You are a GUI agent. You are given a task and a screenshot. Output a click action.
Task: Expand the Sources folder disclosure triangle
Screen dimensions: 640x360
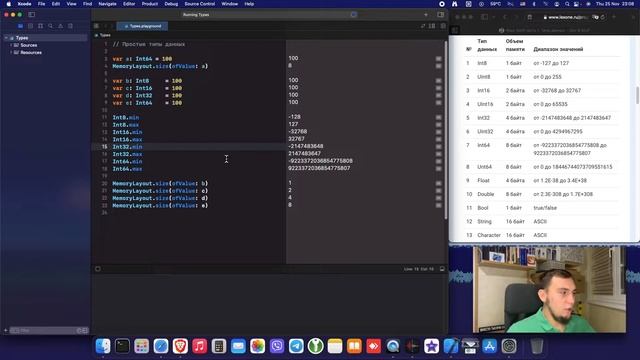[x=11, y=45]
